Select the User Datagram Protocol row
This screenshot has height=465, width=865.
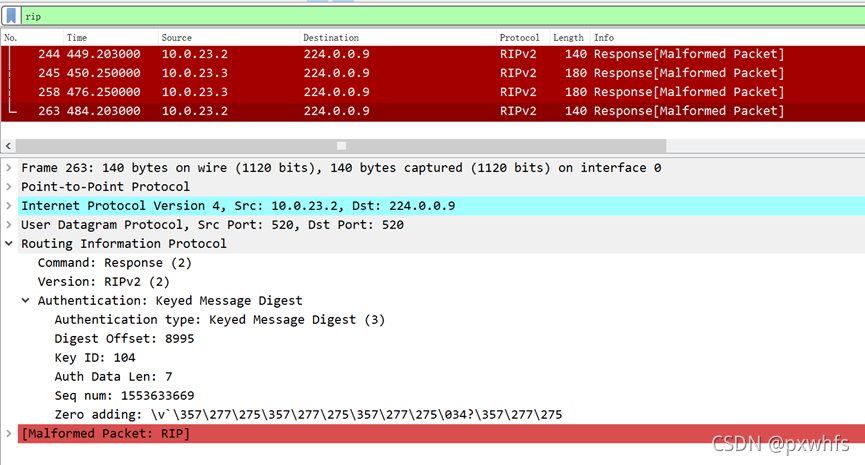point(441,225)
